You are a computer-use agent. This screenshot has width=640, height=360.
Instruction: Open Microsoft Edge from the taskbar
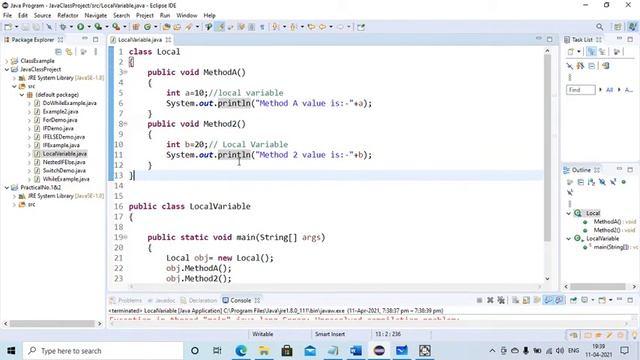coord(241,350)
